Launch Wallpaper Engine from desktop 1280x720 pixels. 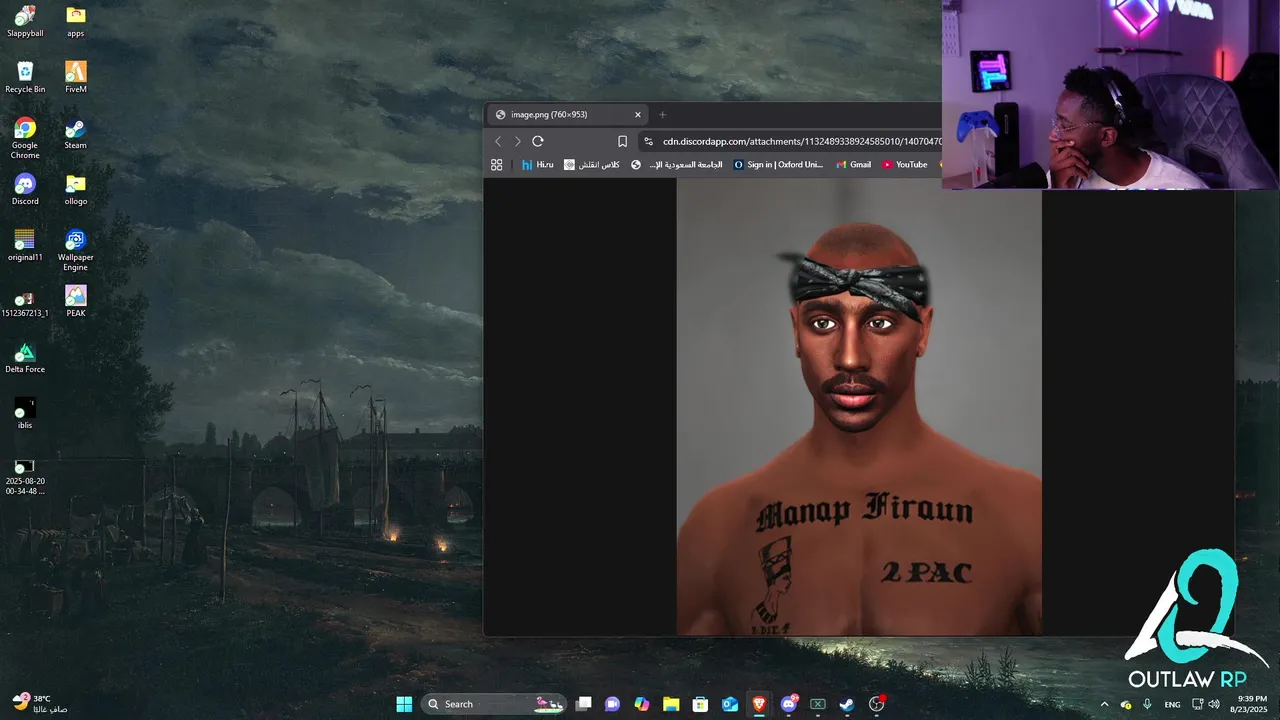75,250
